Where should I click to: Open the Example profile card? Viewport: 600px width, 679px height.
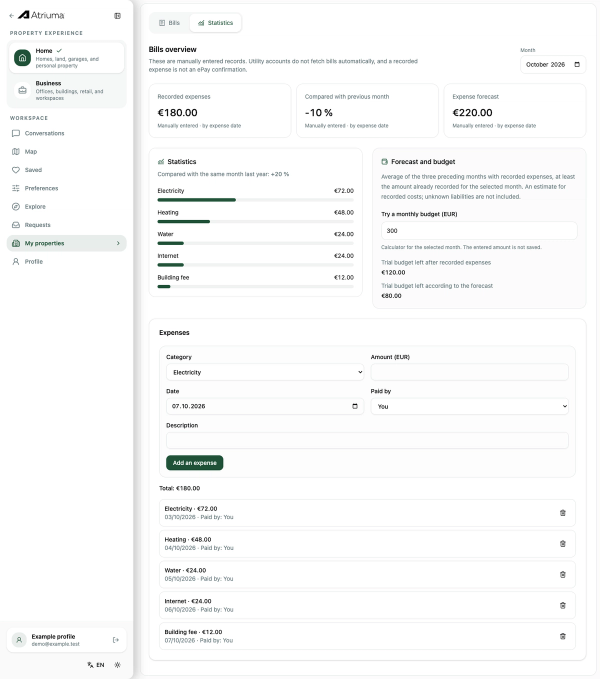[x=67, y=640]
